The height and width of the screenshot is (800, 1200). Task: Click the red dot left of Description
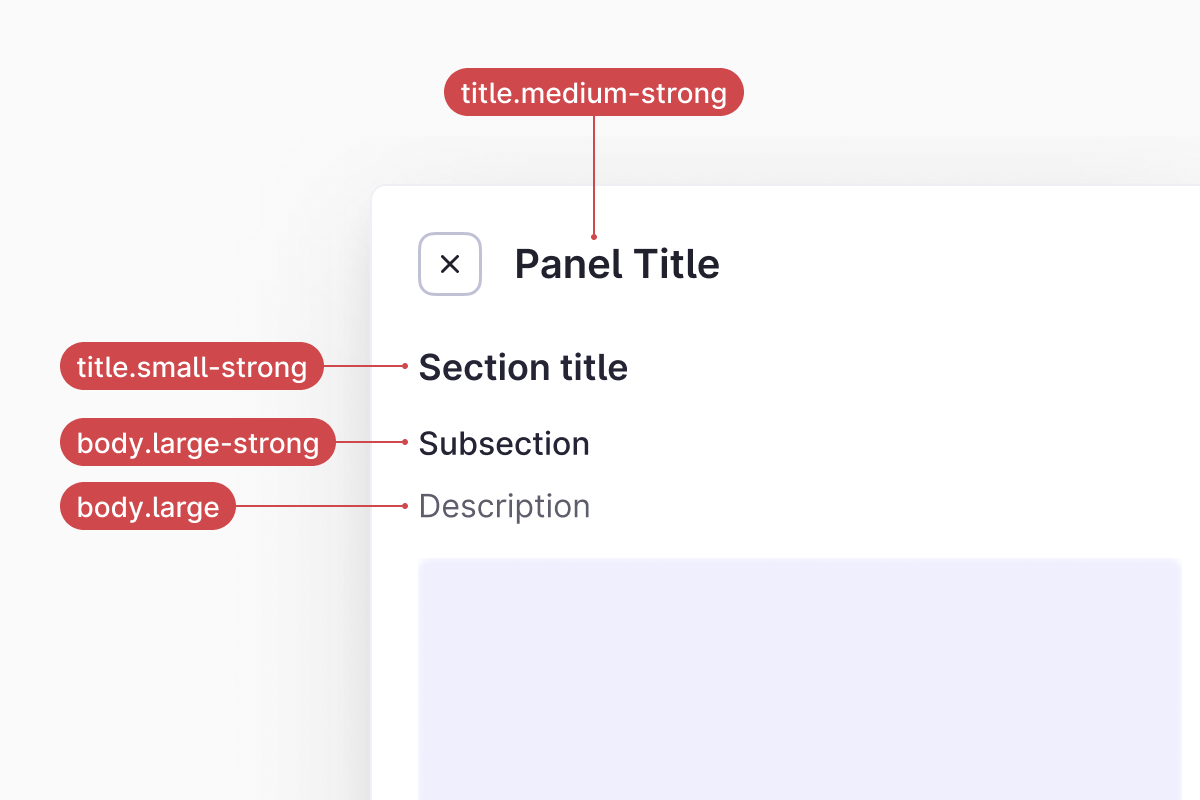click(405, 506)
